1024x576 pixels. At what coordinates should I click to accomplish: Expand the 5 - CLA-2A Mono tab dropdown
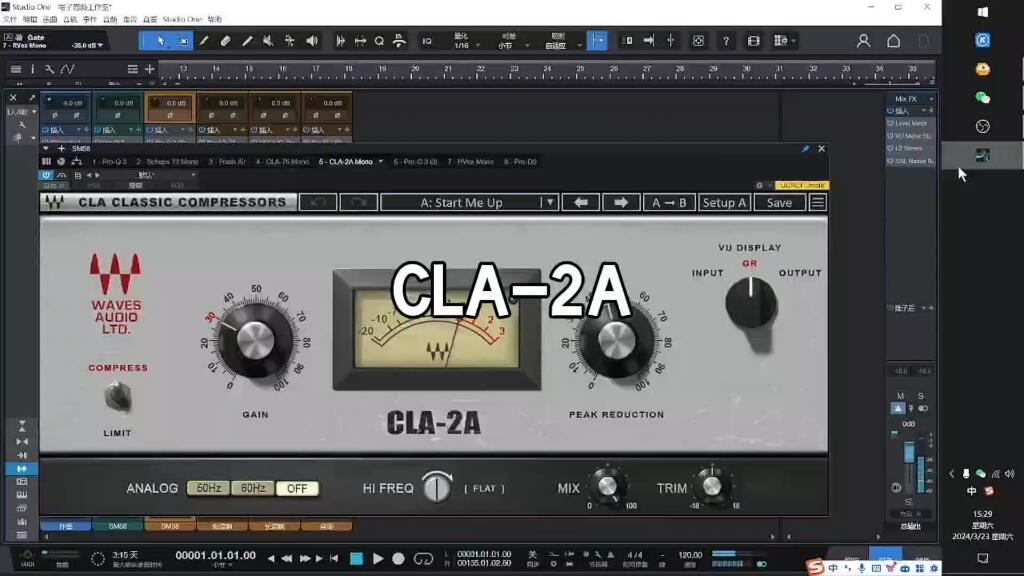381,162
